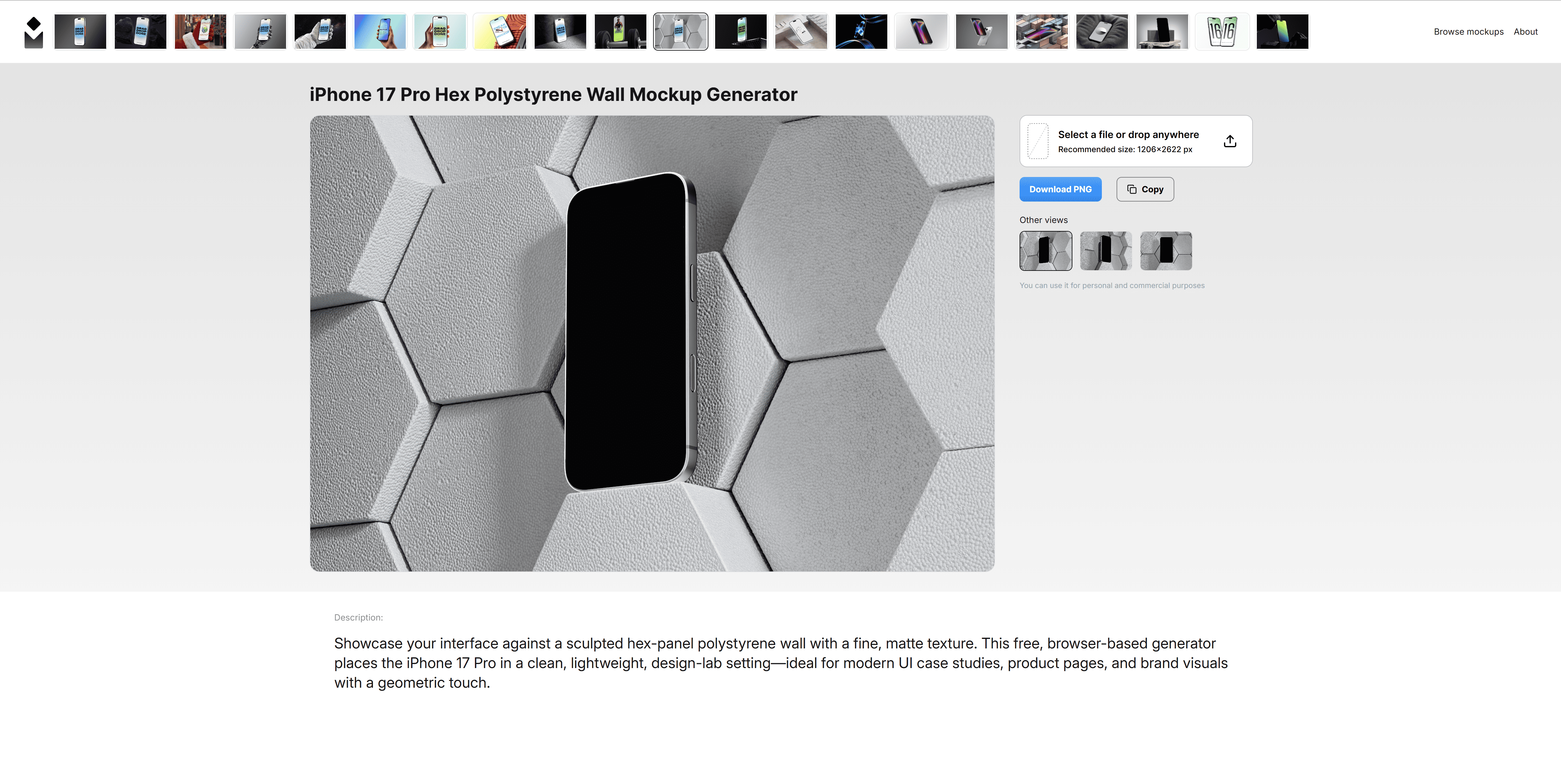Open the dumbbell fitness mockup thumbnail
This screenshot has width=1561, height=784.
point(621,32)
